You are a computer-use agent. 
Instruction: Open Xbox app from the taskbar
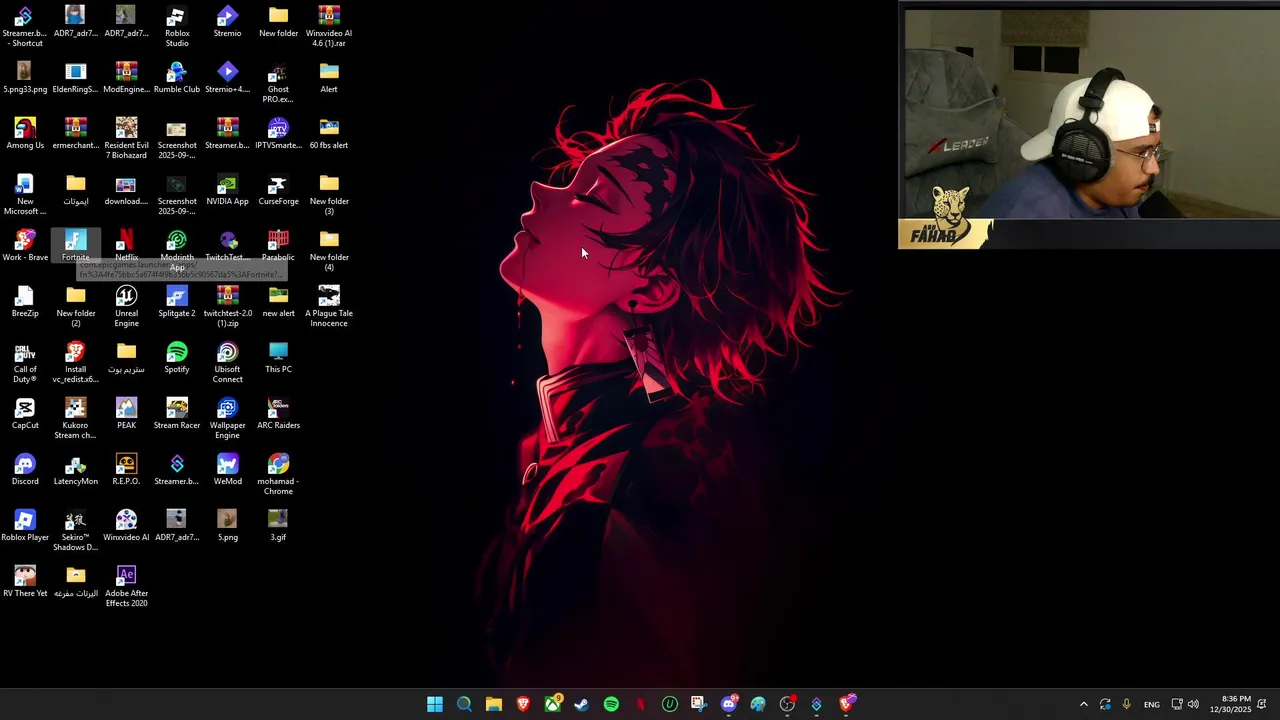[552, 704]
